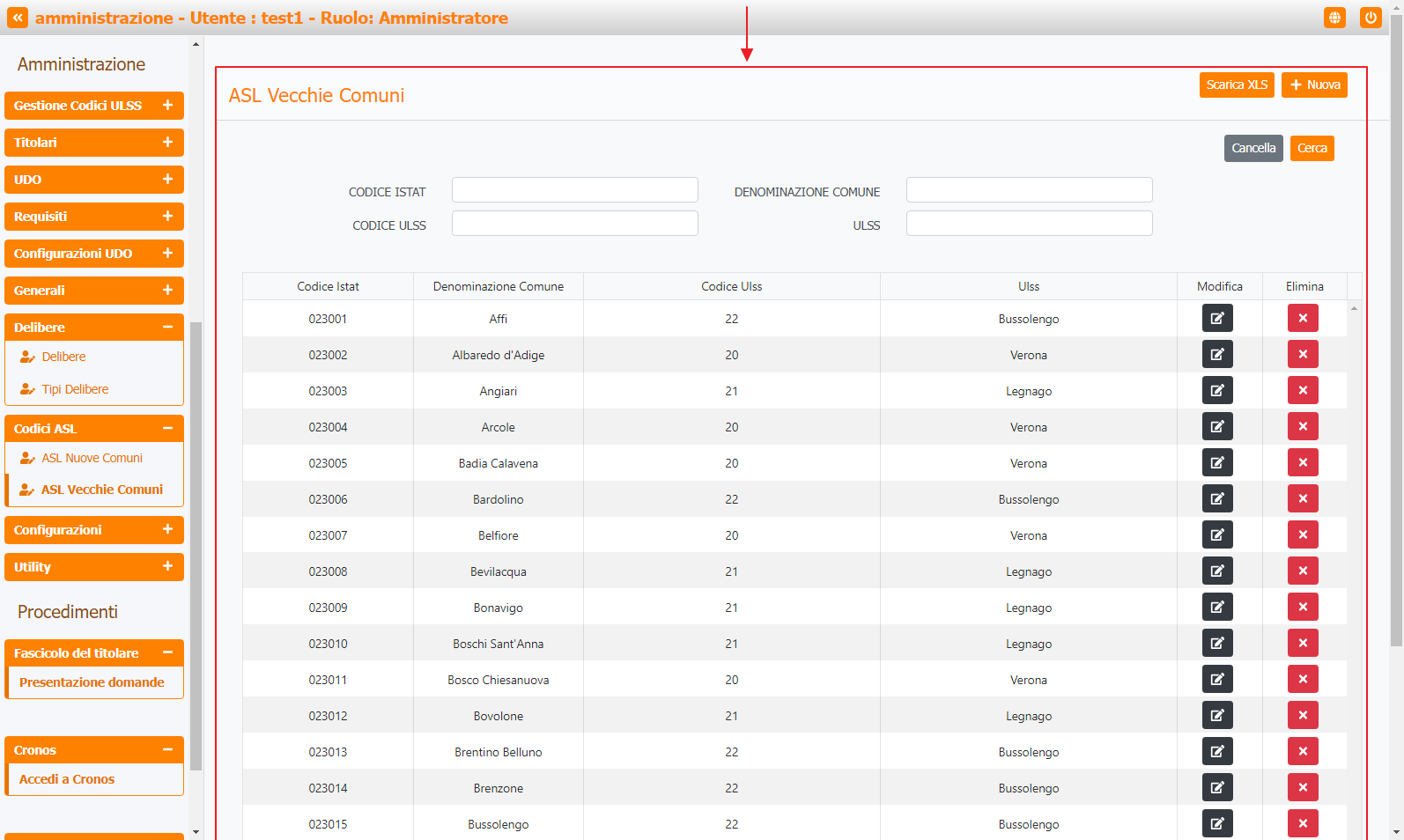Screen dimensions: 1404x840
Task: Click the Codice Istat input field
Action: [x=574, y=190]
